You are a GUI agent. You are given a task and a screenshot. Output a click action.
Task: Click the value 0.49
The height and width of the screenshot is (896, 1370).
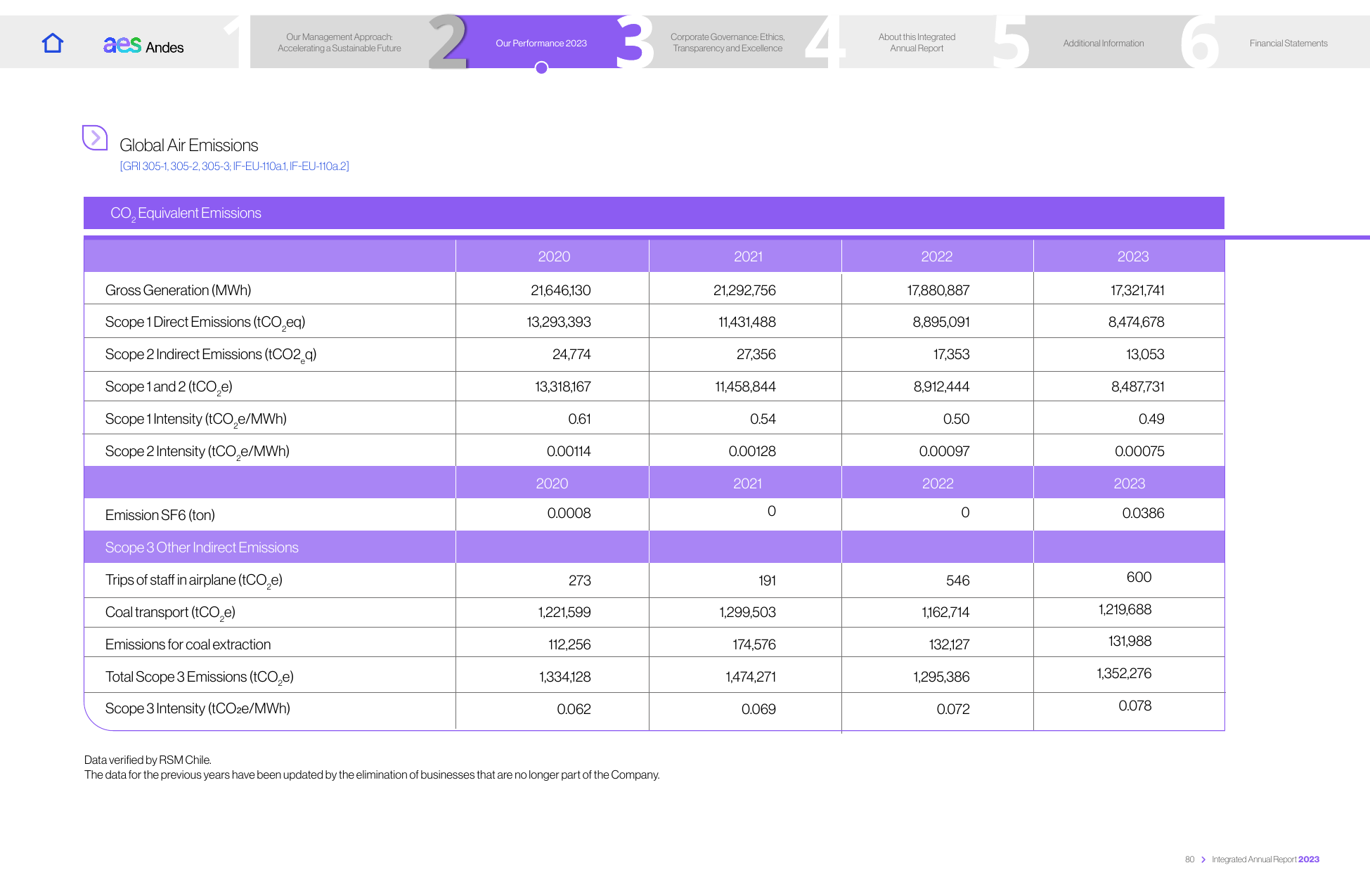pos(1151,419)
